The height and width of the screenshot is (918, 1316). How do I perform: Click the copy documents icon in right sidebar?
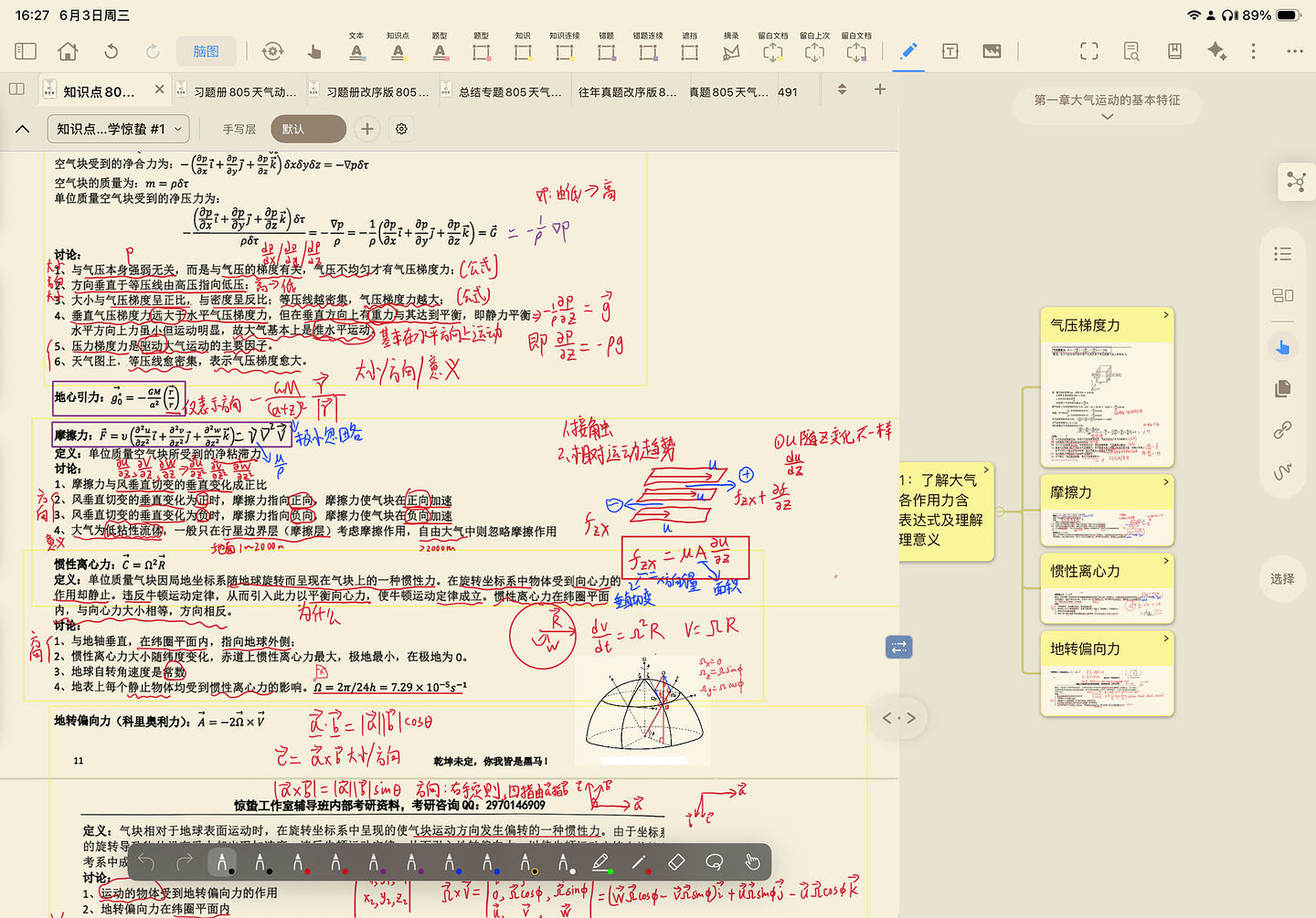[x=1283, y=388]
